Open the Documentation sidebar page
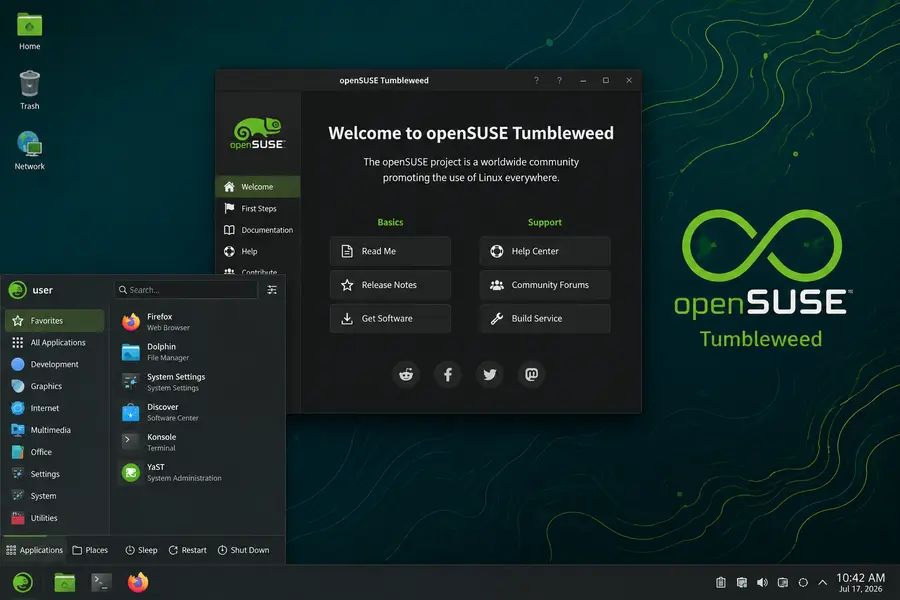Image resolution: width=900 pixels, height=600 pixels. point(258,230)
